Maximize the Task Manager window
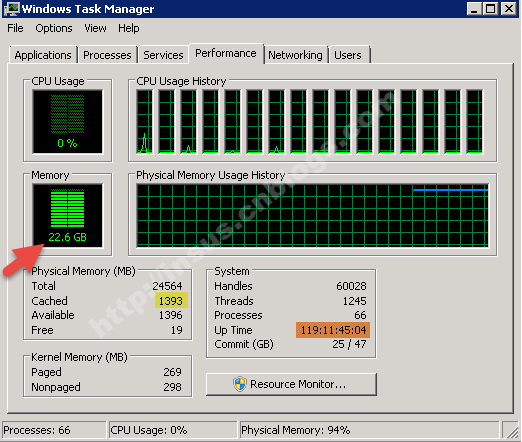The width and height of the screenshot is (522, 442). (491, 9)
